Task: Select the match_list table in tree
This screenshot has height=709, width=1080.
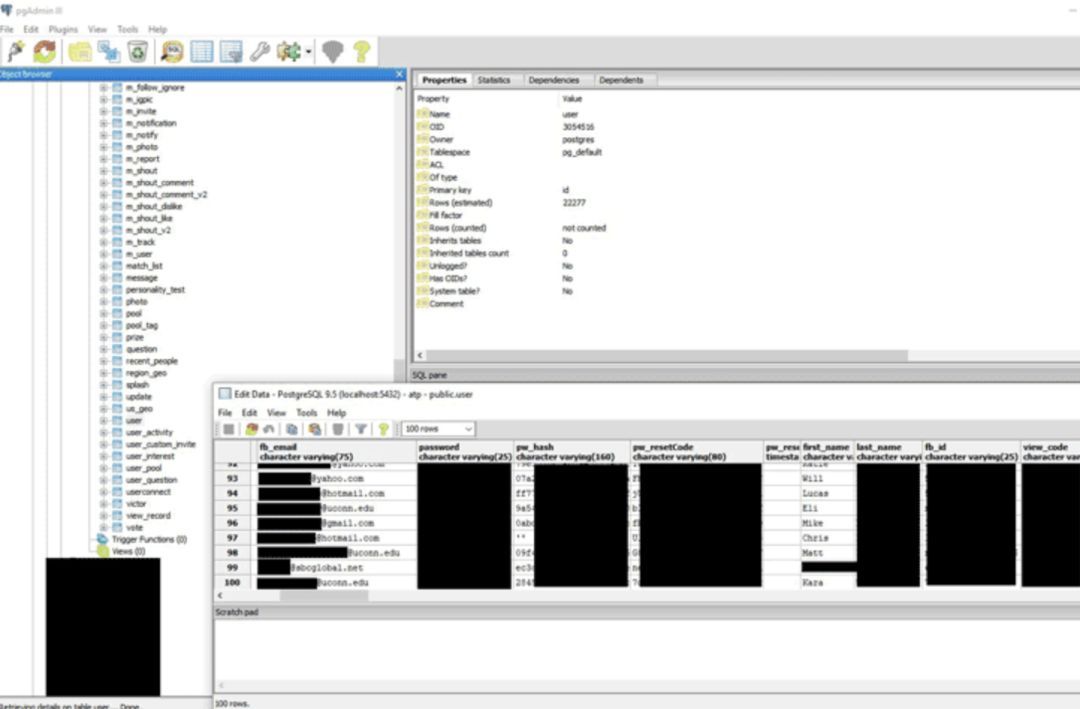Action: point(144,266)
